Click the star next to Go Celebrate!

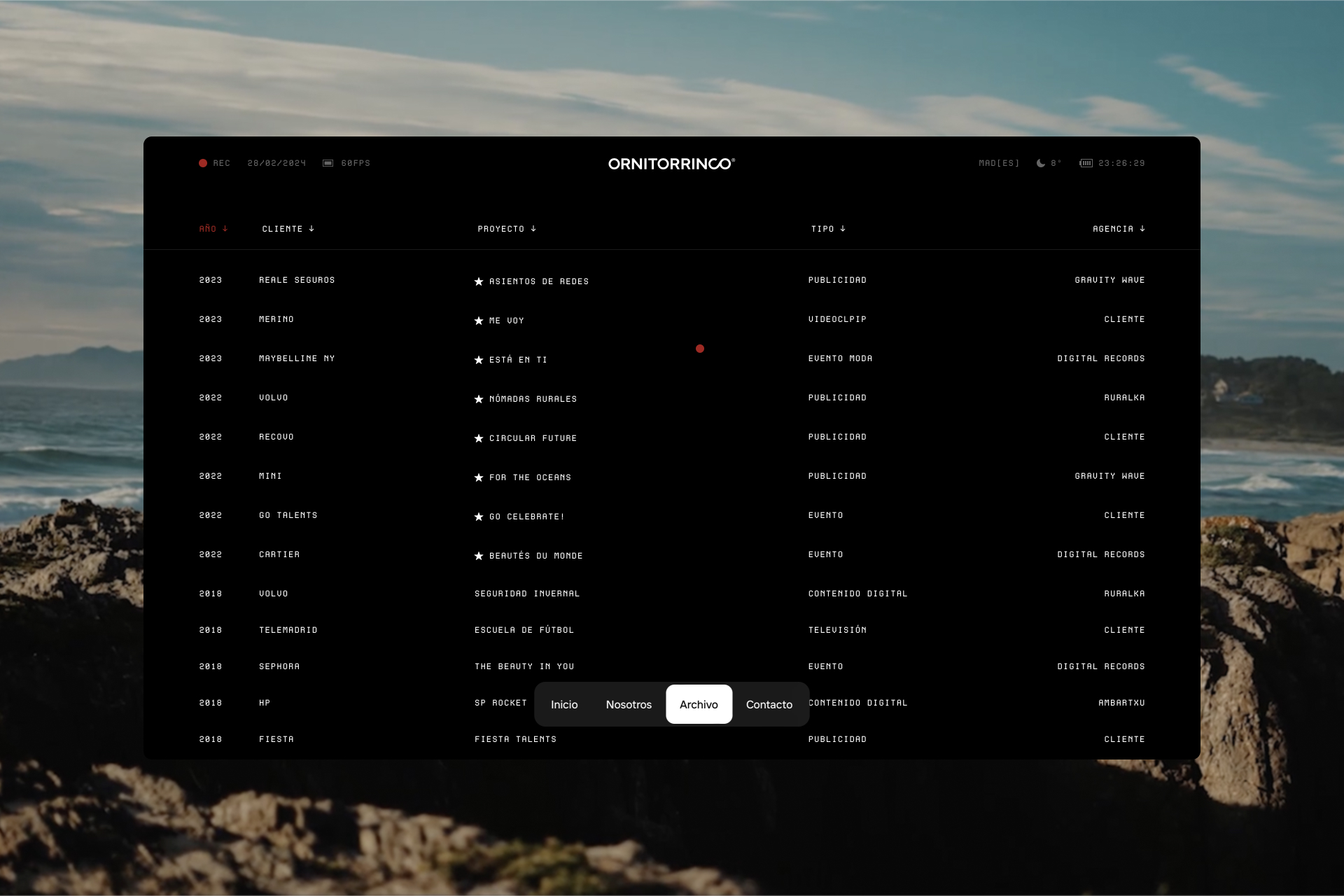pyautogui.click(x=479, y=517)
